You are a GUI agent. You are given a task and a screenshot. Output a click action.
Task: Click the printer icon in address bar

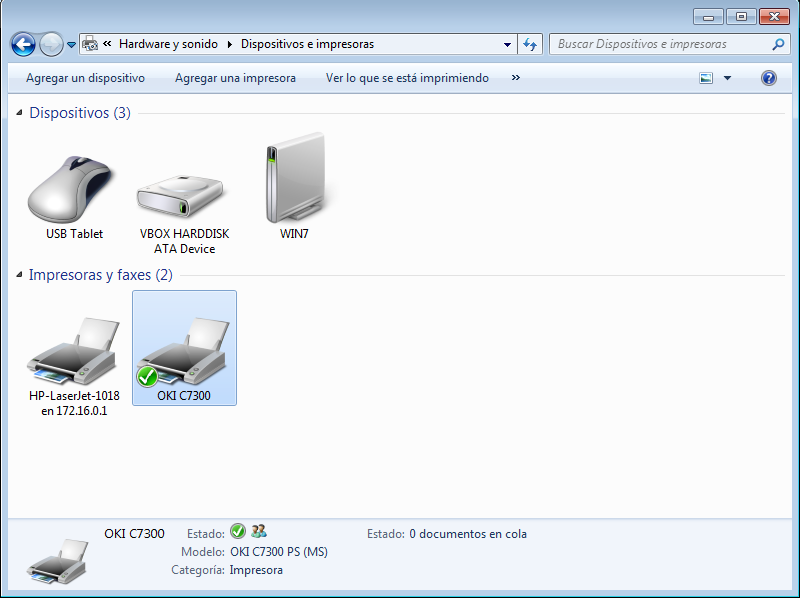(90, 44)
